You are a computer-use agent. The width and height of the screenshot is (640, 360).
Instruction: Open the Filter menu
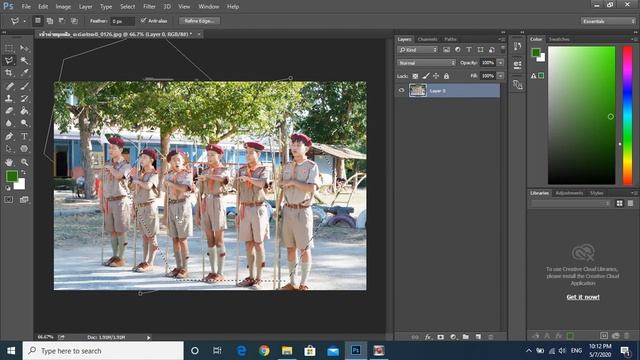coord(149,7)
